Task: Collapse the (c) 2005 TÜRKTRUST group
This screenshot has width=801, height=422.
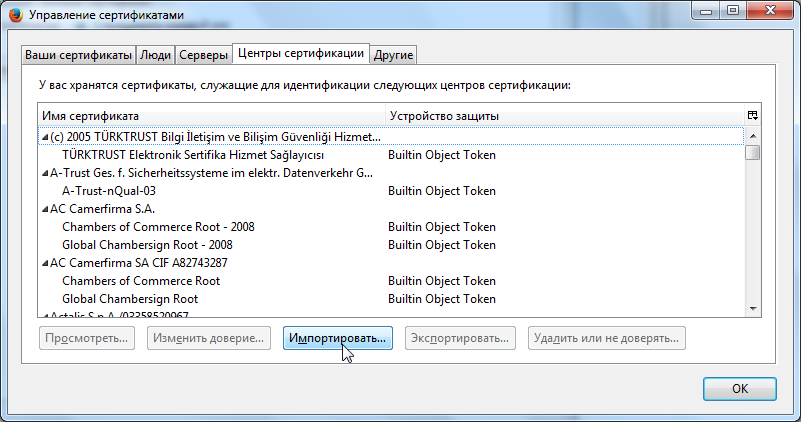Action: coord(45,137)
